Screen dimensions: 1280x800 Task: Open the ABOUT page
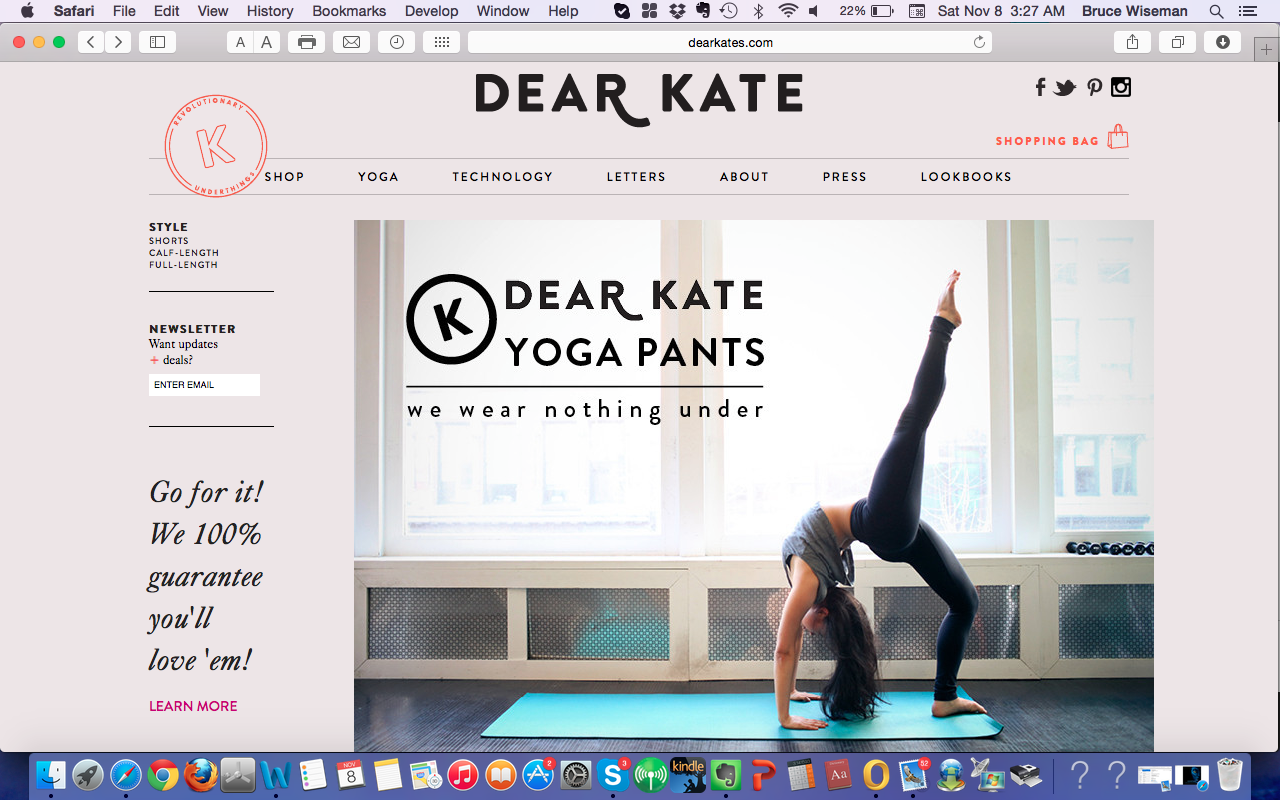coord(744,177)
